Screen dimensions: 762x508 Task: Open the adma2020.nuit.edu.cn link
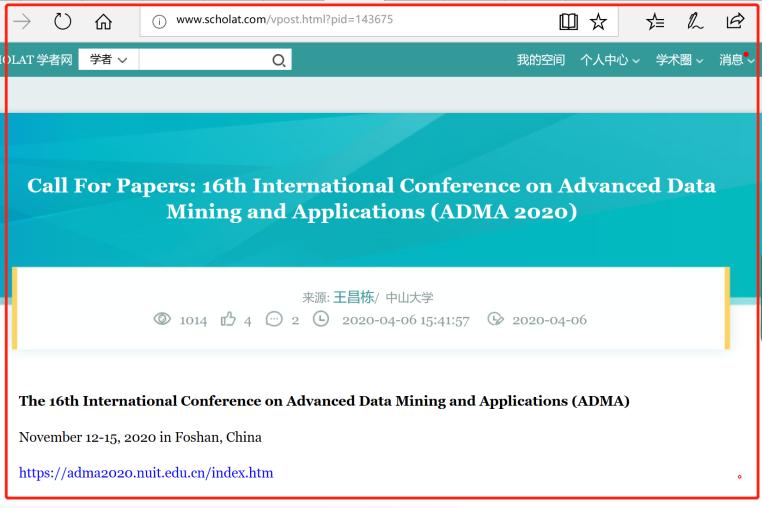coord(146,472)
